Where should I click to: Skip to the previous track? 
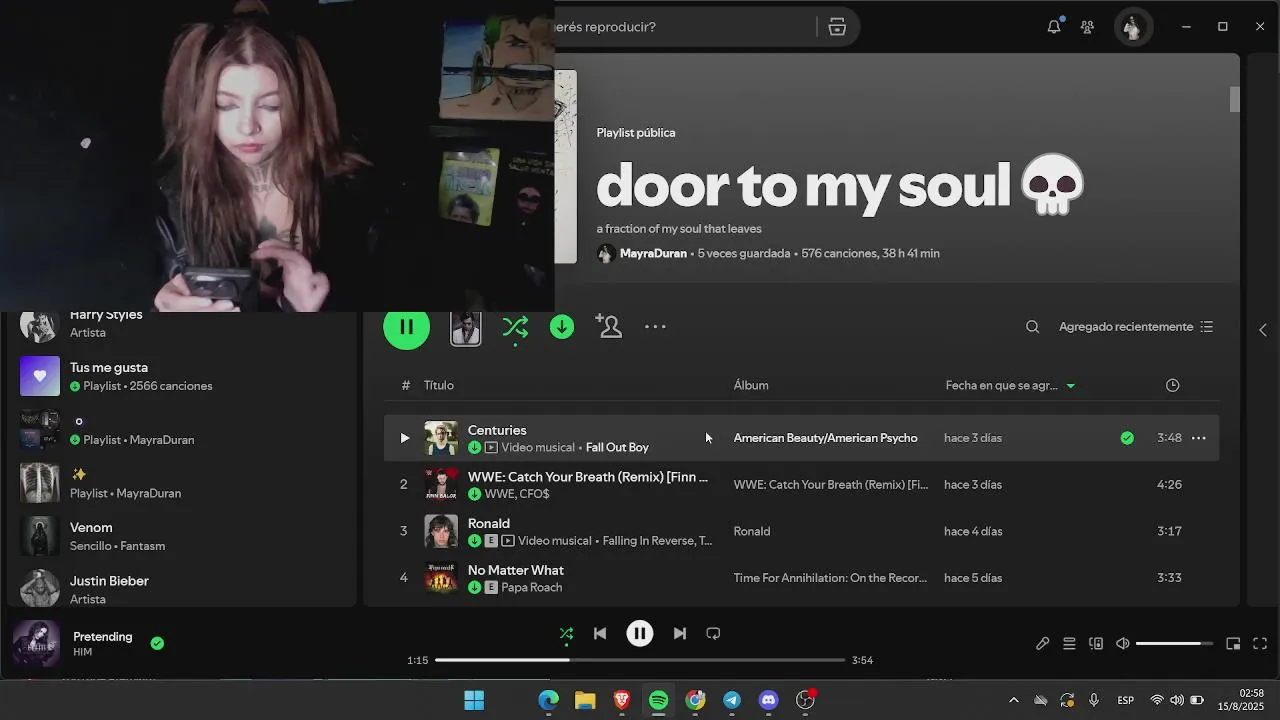pyautogui.click(x=600, y=633)
